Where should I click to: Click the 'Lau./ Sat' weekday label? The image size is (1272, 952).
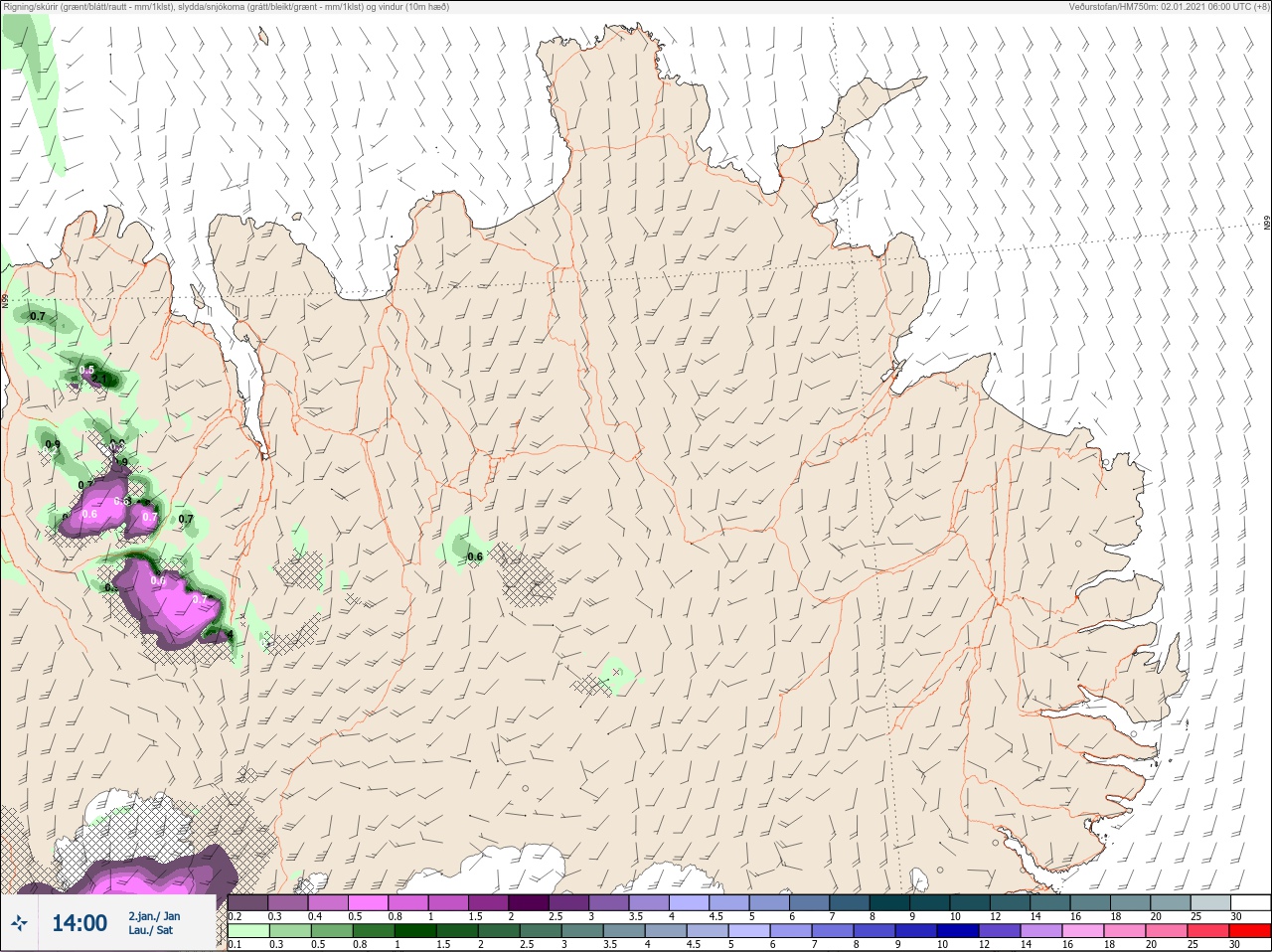point(150,930)
